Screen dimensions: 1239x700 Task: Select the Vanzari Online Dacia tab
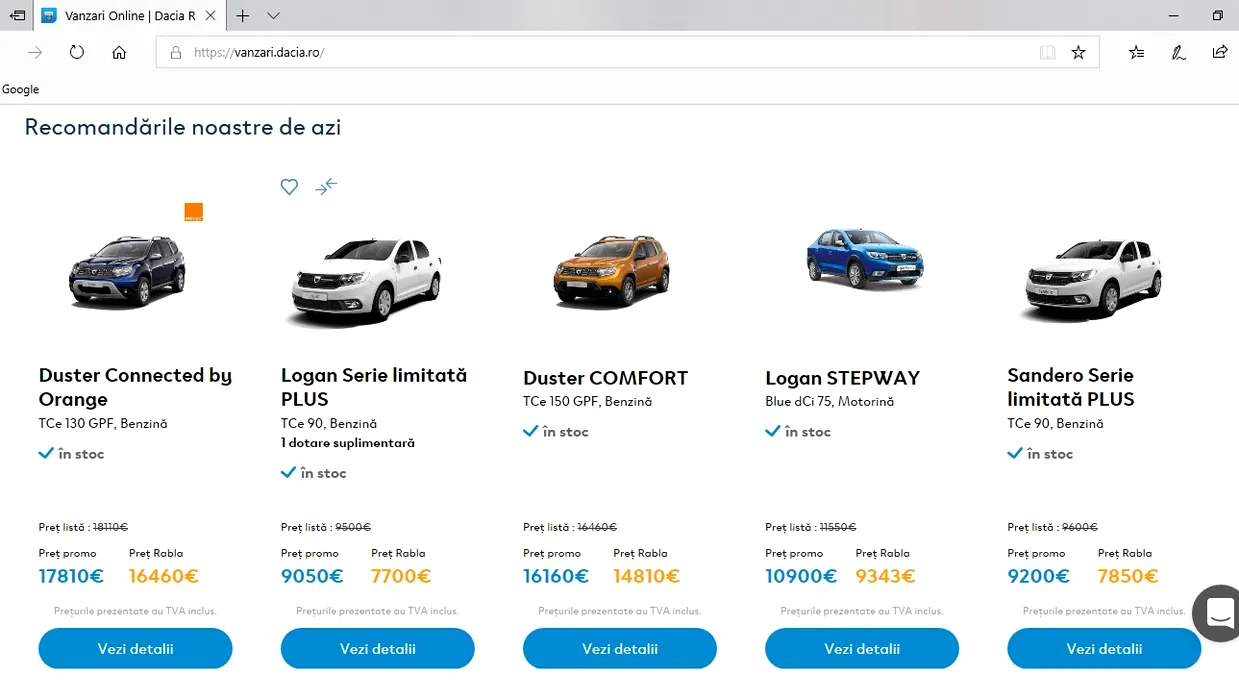tap(128, 16)
